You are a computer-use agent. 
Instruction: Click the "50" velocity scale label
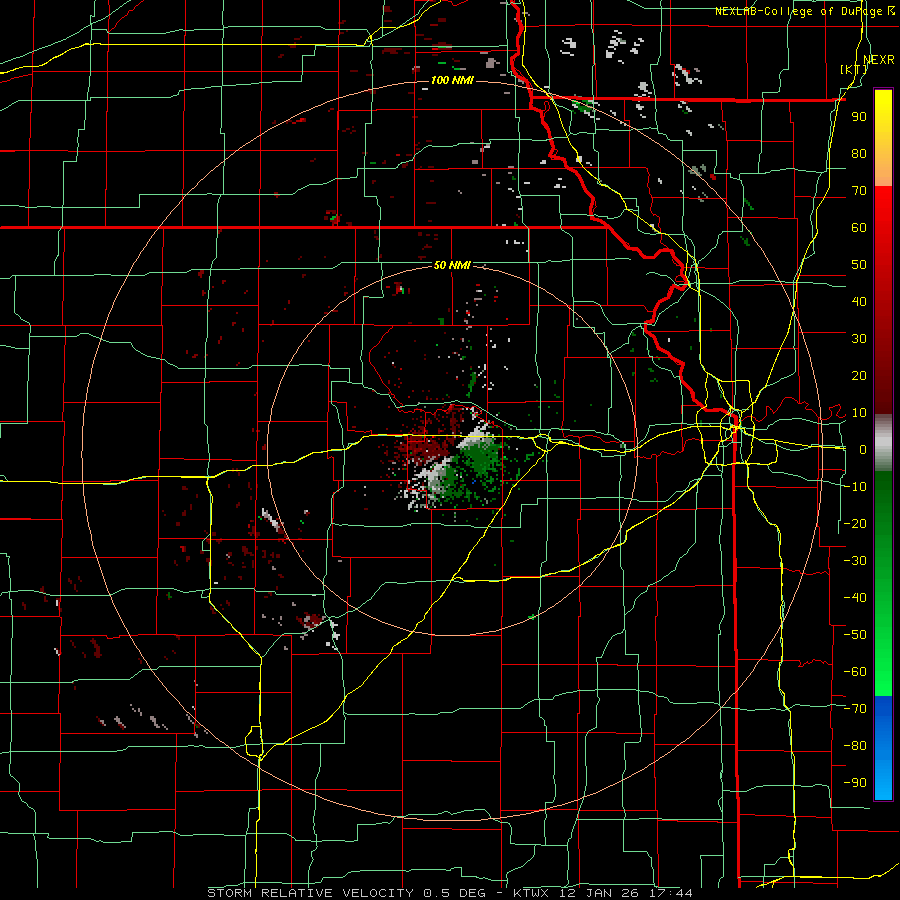point(859,265)
